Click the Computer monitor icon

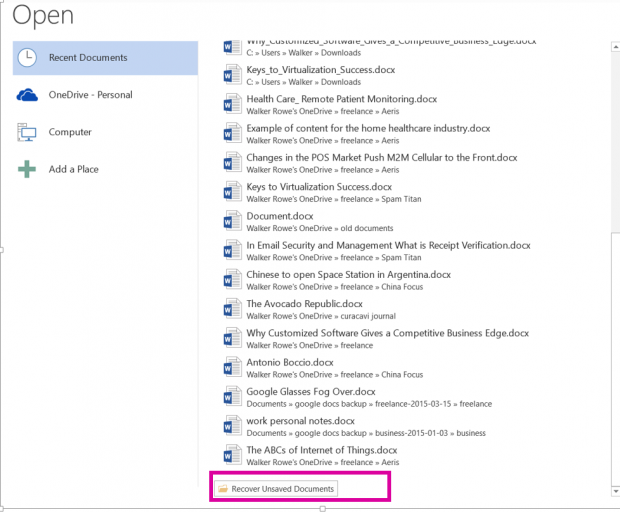pyautogui.click(x=28, y=132)
